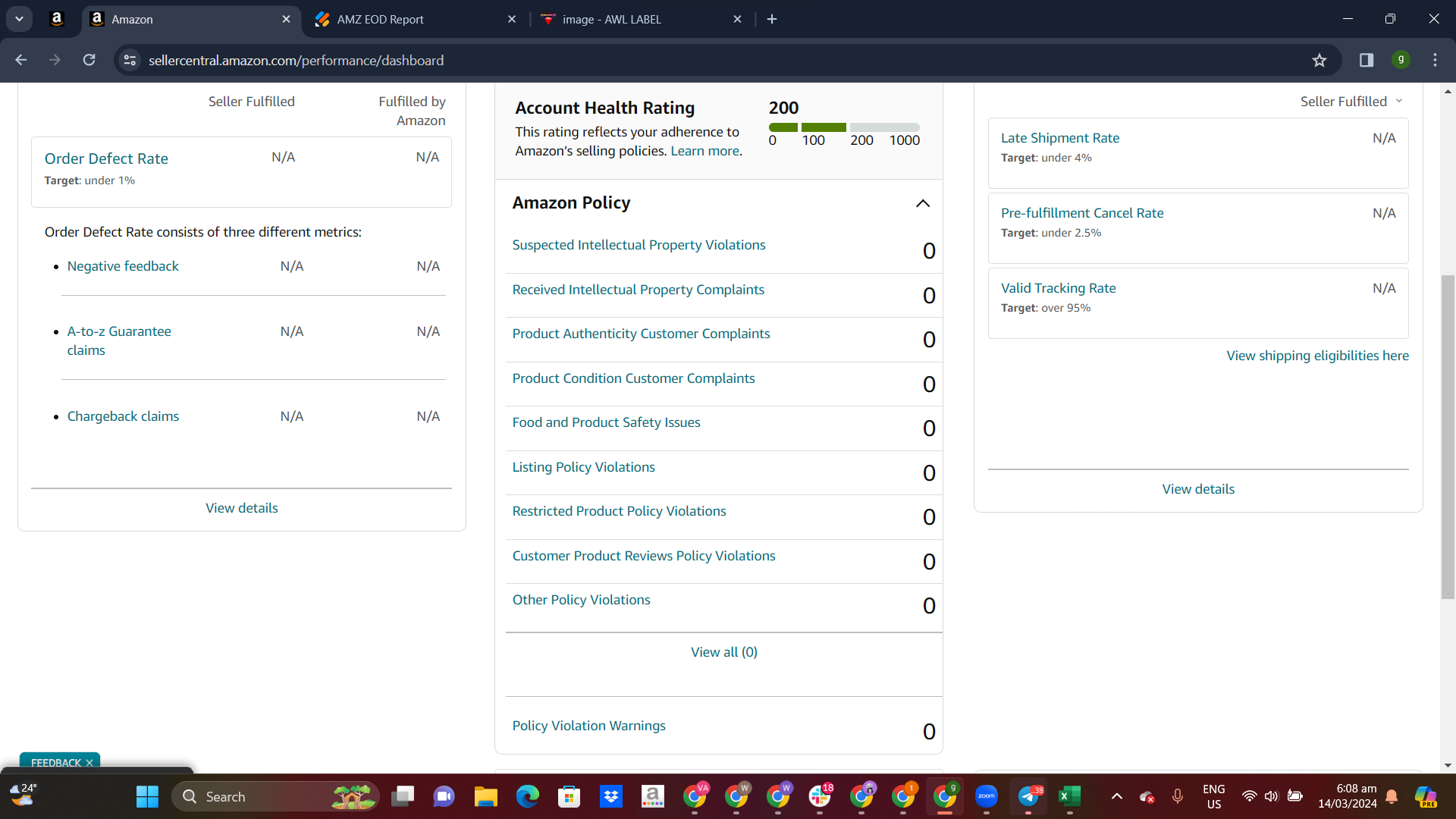Open File Explorer from the taskbar
1456x819 pixels.
click(485, 796)
